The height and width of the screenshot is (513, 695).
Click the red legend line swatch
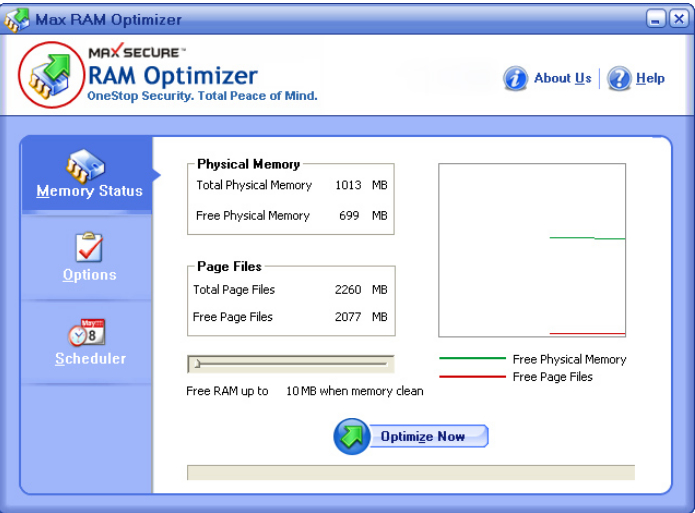pos(472,377)
